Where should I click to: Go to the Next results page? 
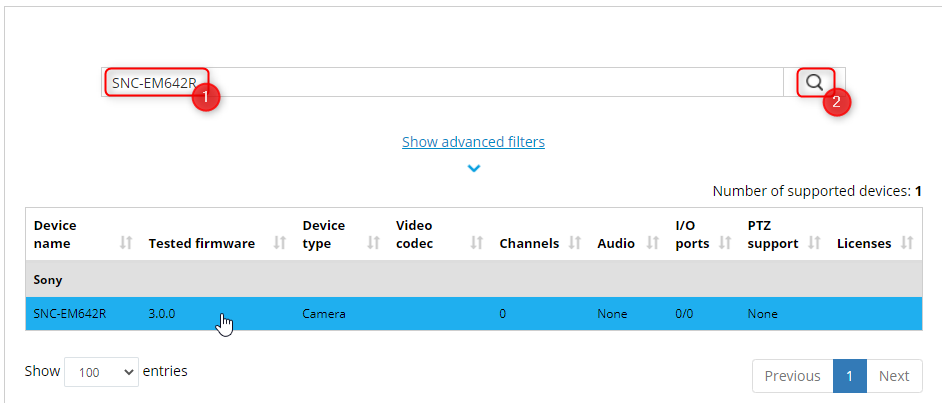(x=893, y=376)
